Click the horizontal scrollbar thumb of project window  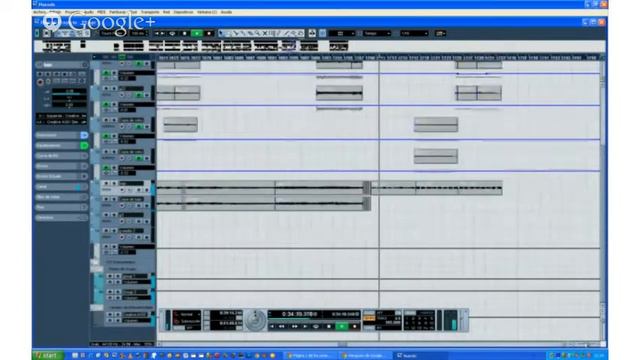click(x=342, y=344)
